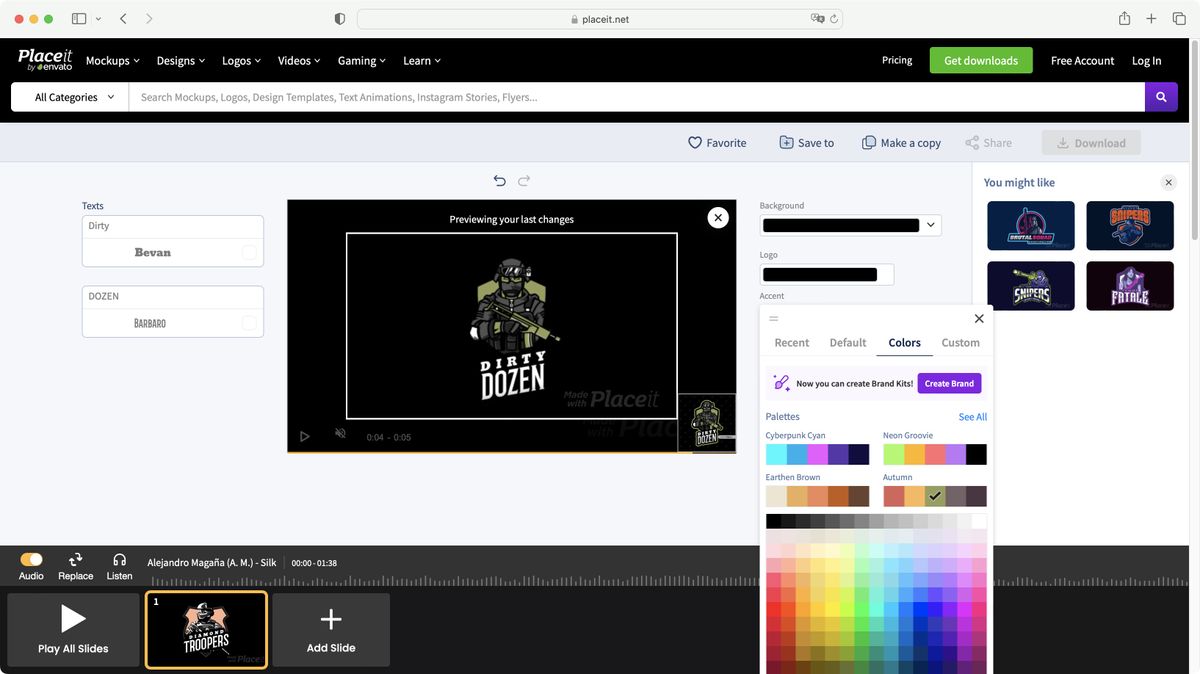
Task: Turn off the Audio toggle
Action: click(31, 559)
